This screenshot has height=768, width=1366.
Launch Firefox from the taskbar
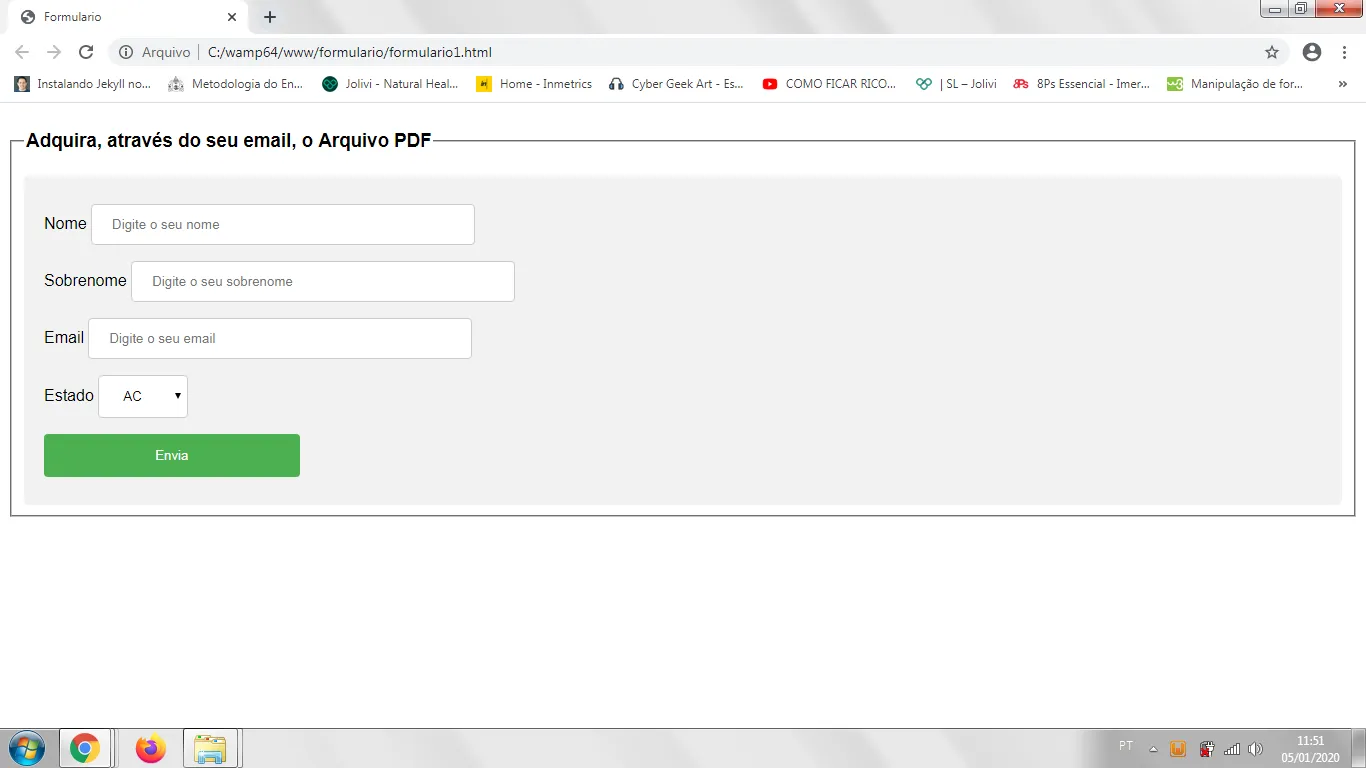click(151, 748)
